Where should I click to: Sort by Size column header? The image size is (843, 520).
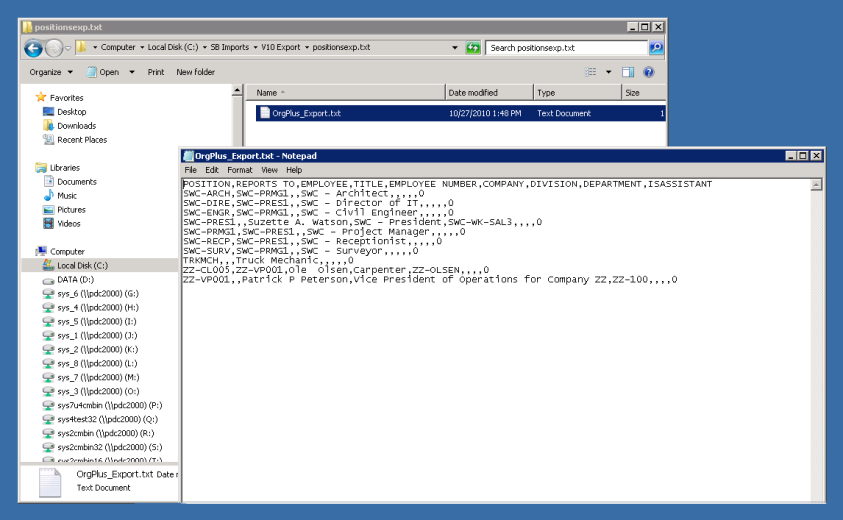pyautogui.click(x=644, y=92)
